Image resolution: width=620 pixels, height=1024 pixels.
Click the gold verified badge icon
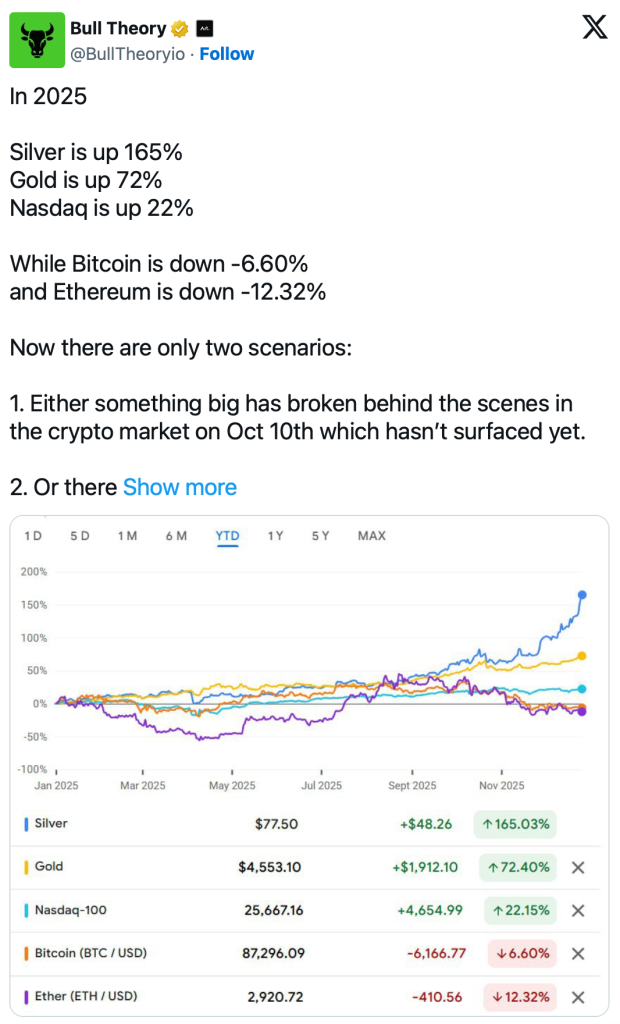point(180,29)
